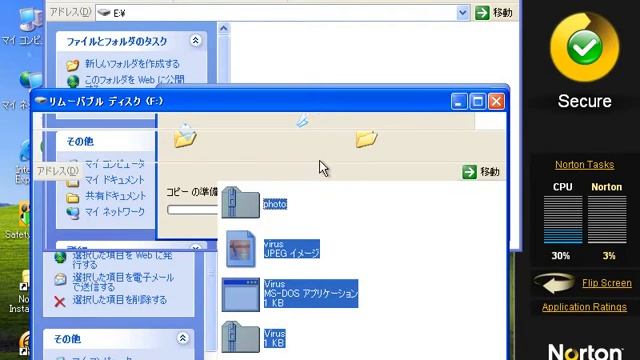Click the 移動 button in E:¥ window
This screenshot has height=360, width=640.
point(494,13)
